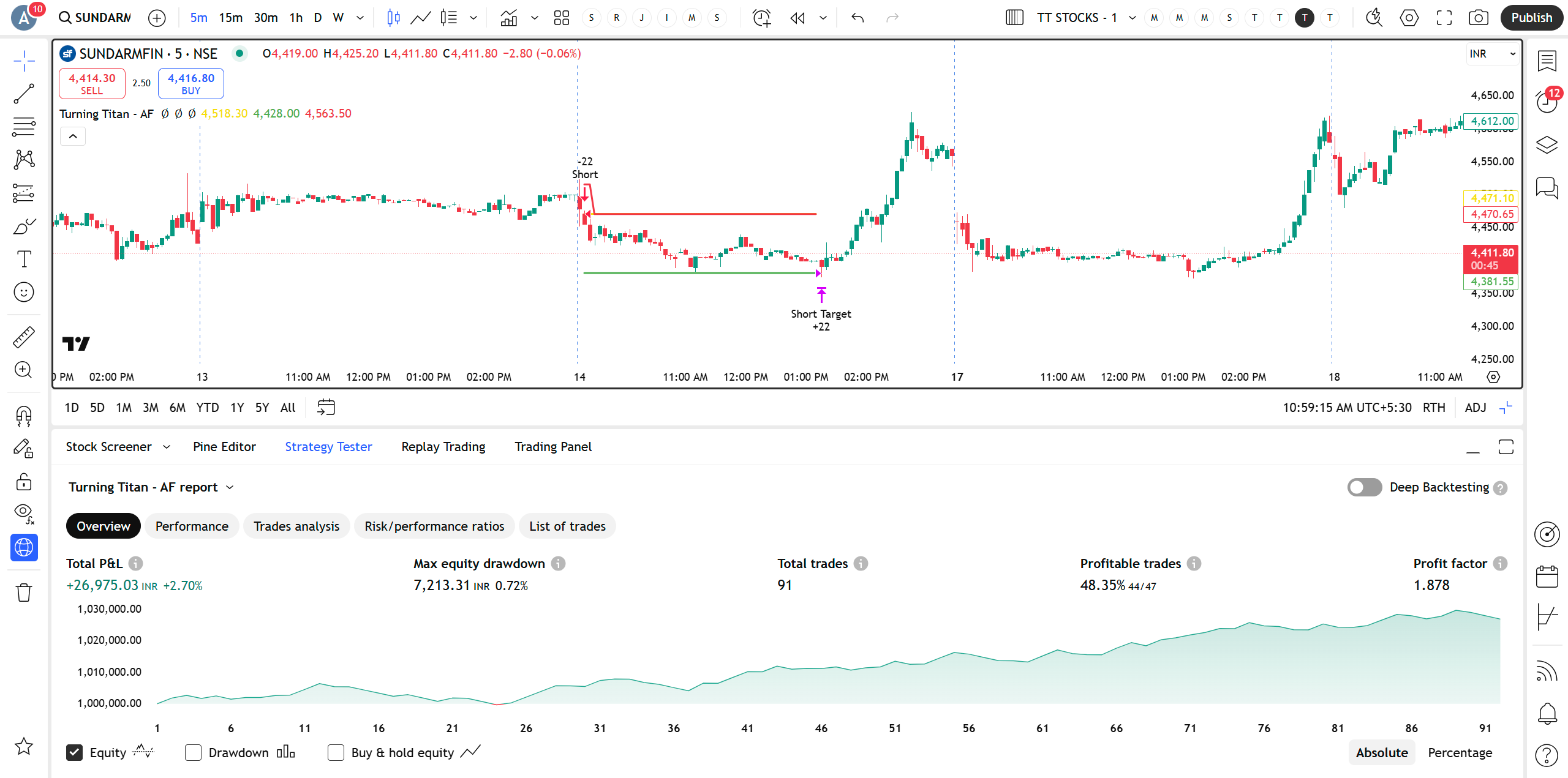
Task: Check the Drawdown checkbox
Action: tap(193, 753)
